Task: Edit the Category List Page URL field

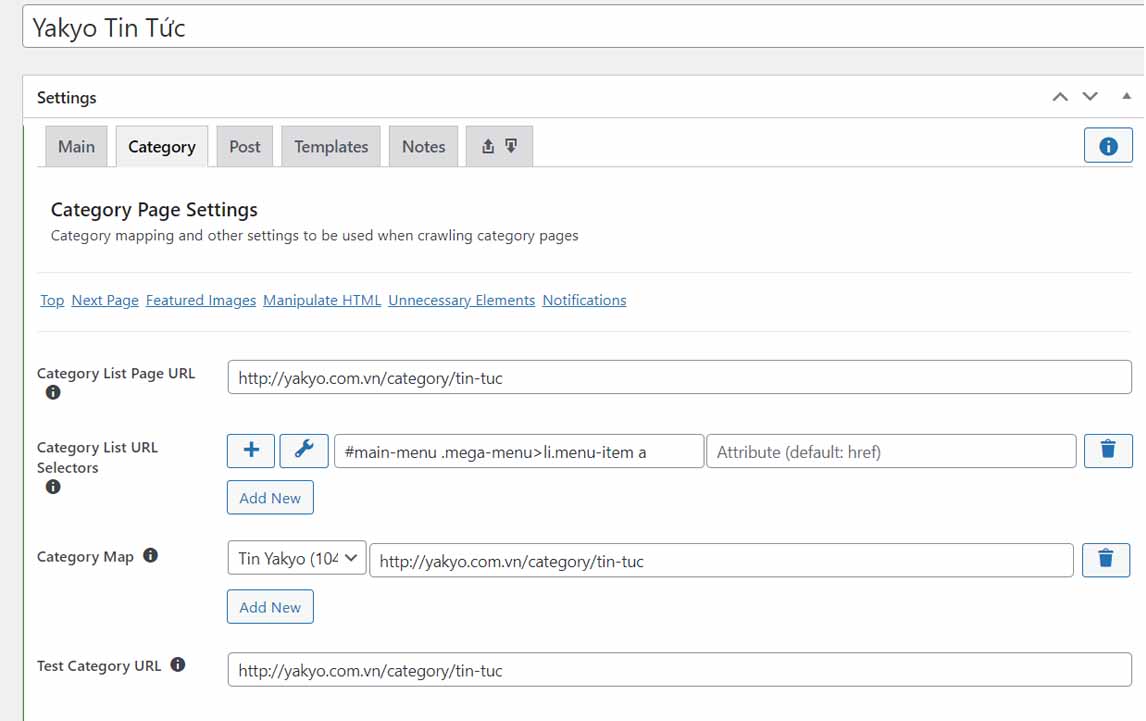Action: pyautogui.click(x=680, y=377)
